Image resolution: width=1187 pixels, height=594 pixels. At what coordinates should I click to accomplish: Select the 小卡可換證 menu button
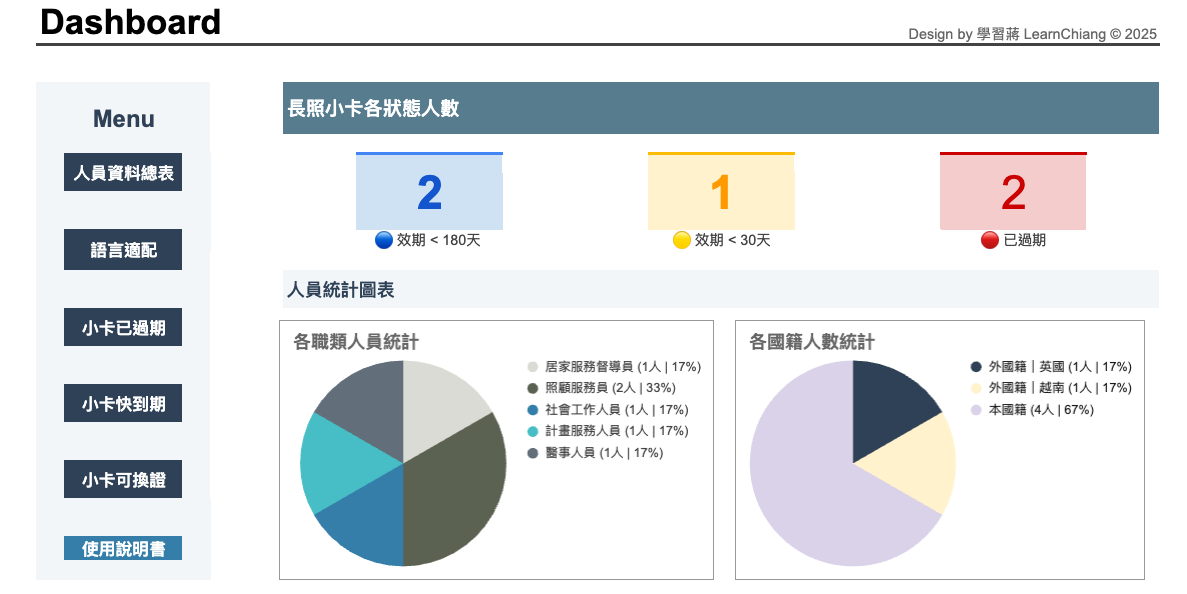(123, 480)
